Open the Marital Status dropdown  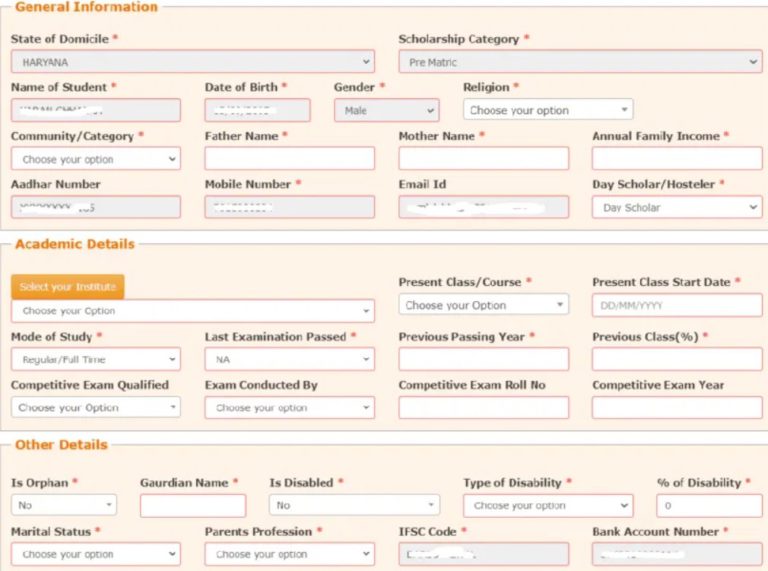(96, 554)
